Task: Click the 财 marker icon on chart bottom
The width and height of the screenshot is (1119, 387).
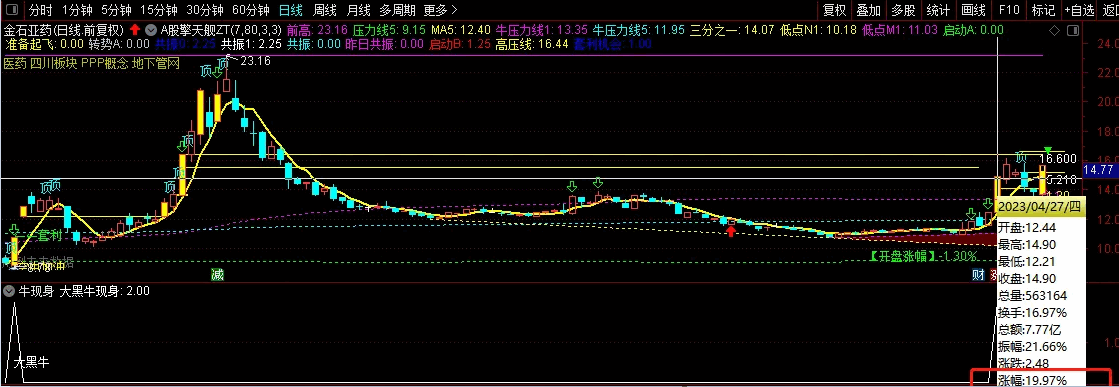Action: click(978, 275)
